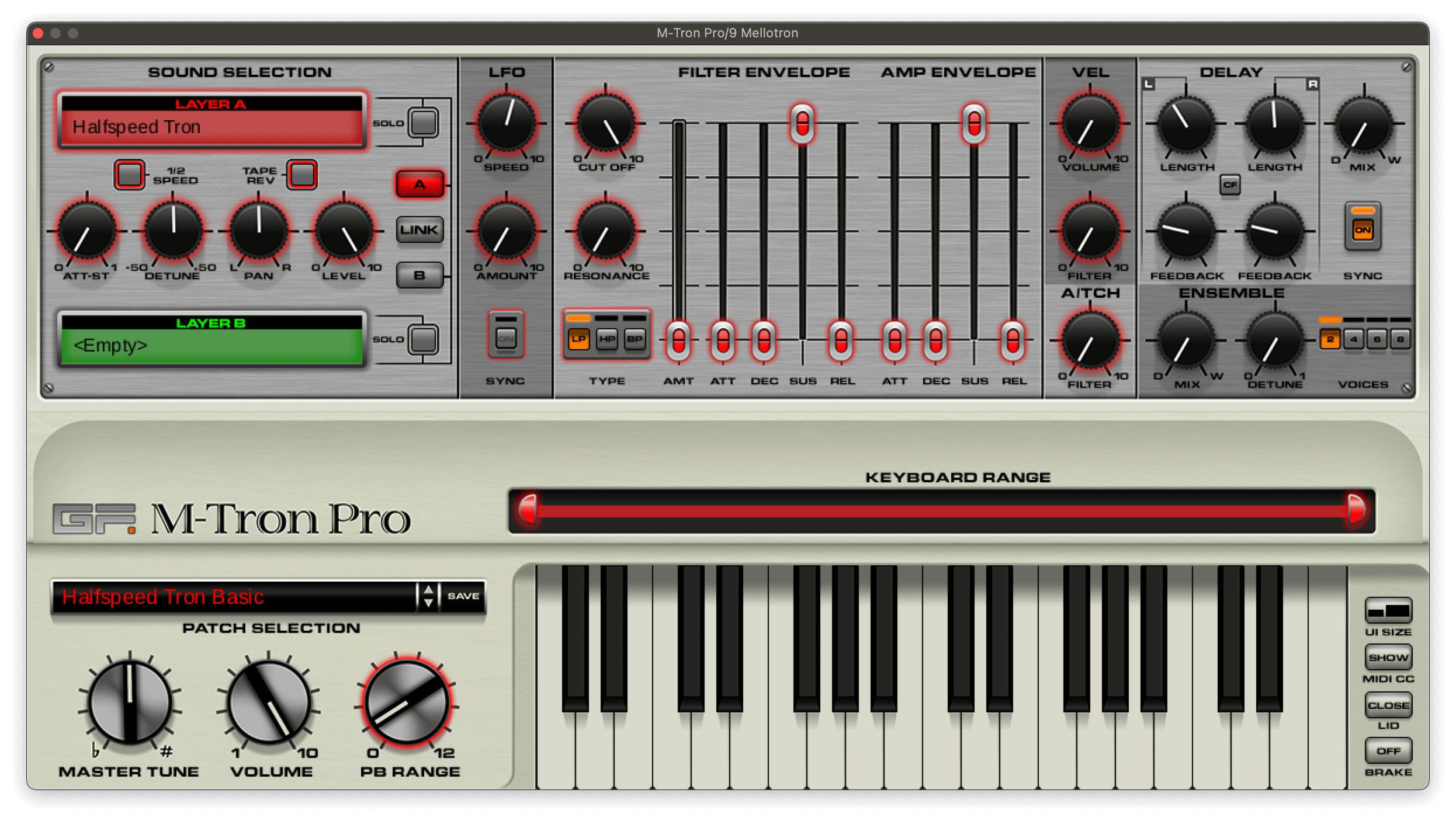
Task: Select layer B edit button
Action: 420,275
